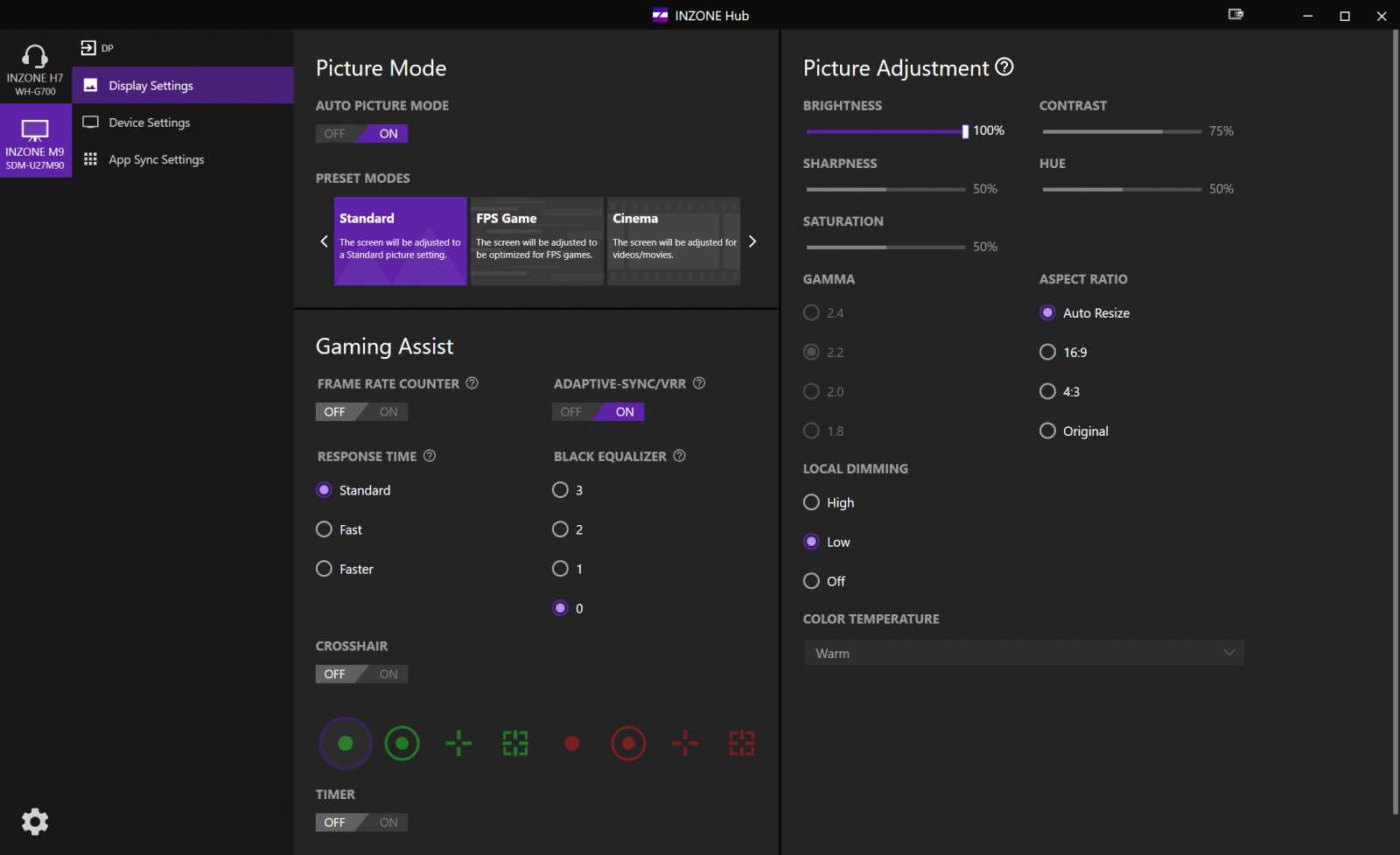Toggle the Timer switch
The height and width of the screenshot is (855, 1400).
(x=361, y=823)
